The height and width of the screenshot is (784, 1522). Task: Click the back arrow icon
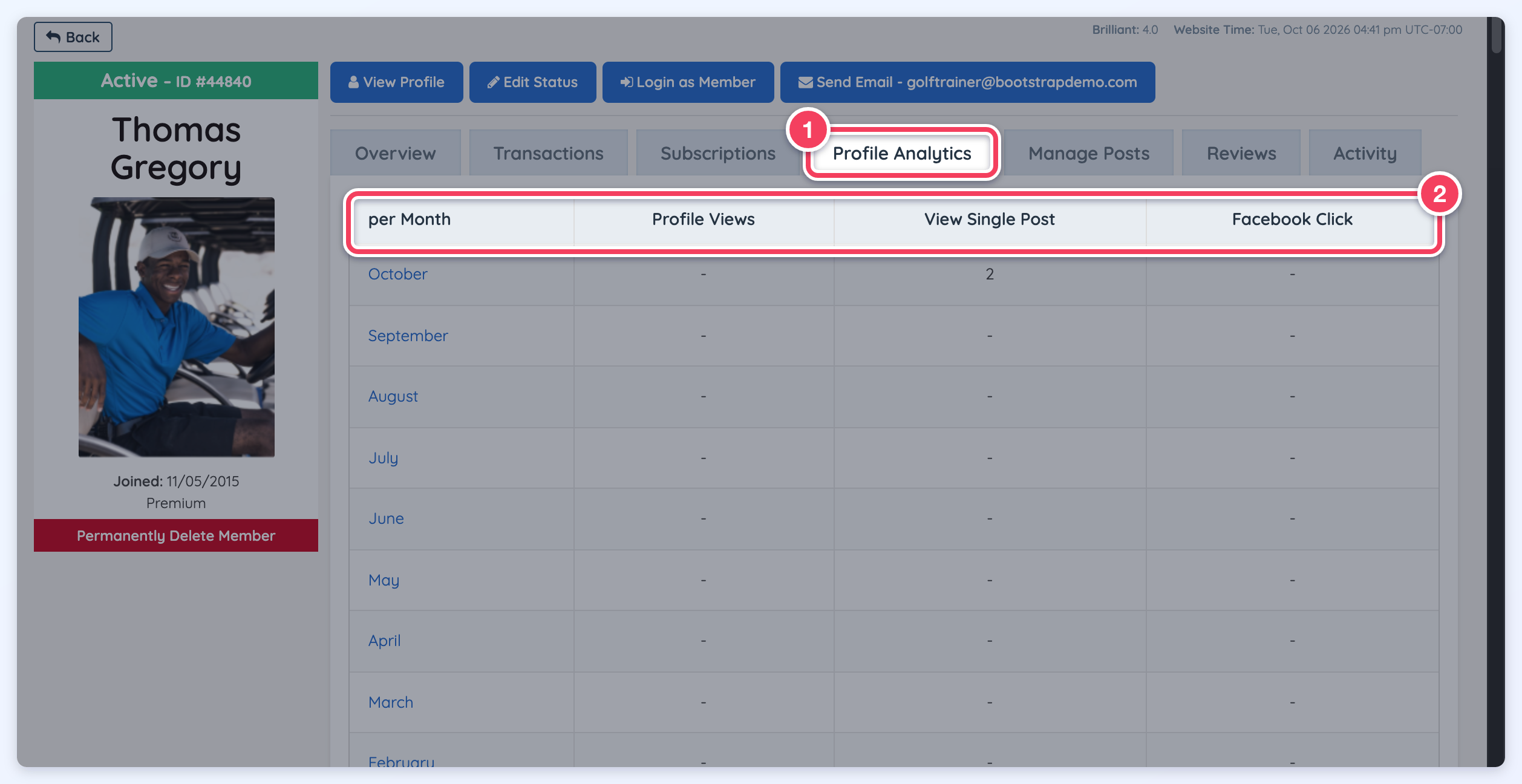(53, 37)
